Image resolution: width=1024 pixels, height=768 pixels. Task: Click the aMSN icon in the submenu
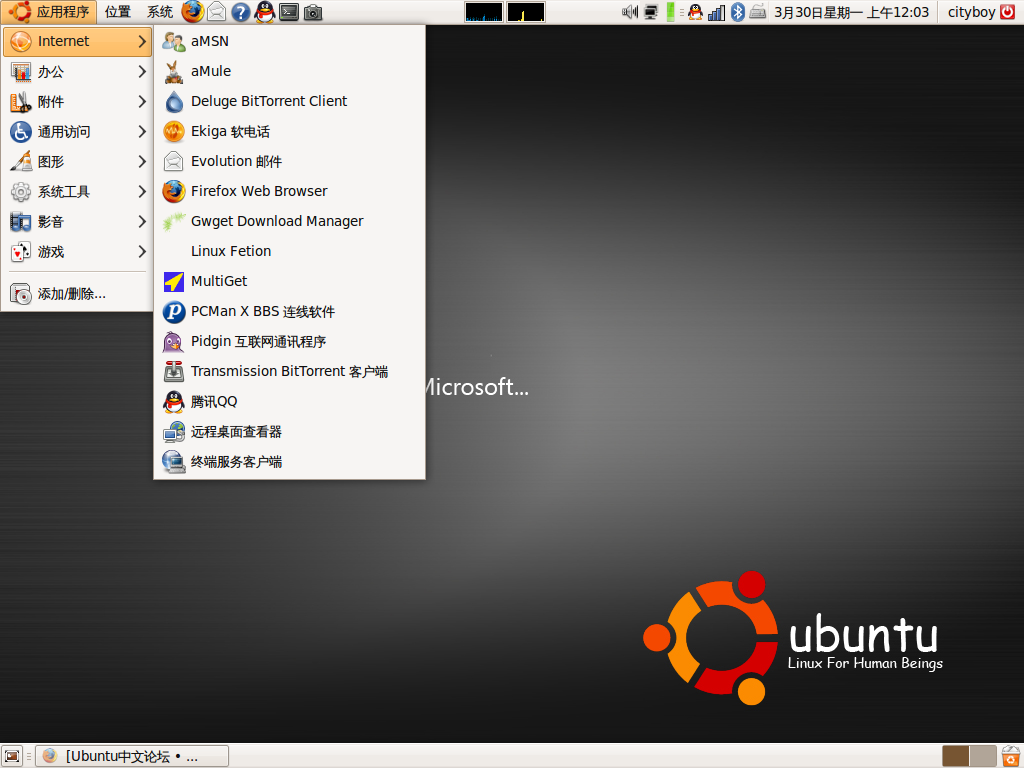pyautogui.click(x=174, y=41)
